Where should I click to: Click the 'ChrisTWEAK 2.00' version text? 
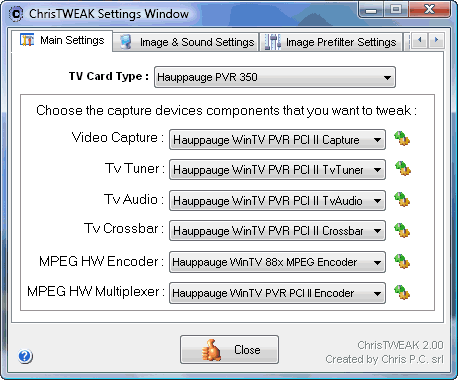tap(400, 345)
